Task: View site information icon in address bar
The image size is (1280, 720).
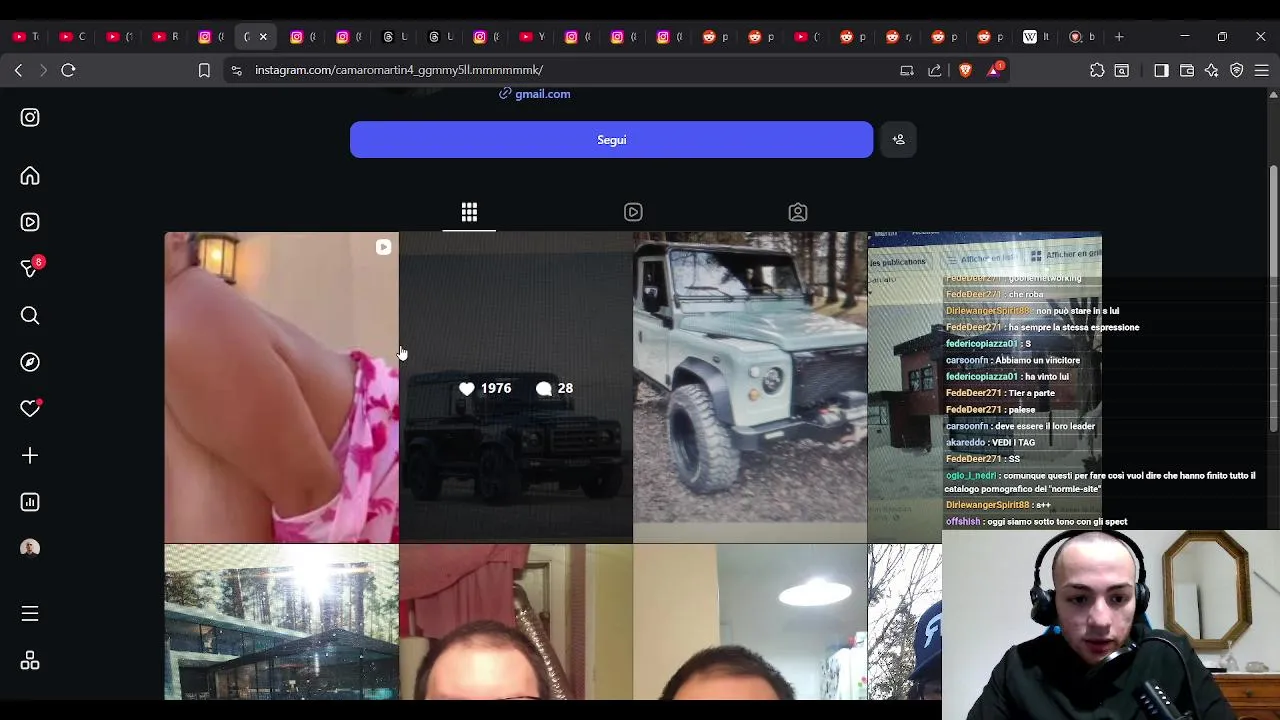Action: [x=236, y=70]
